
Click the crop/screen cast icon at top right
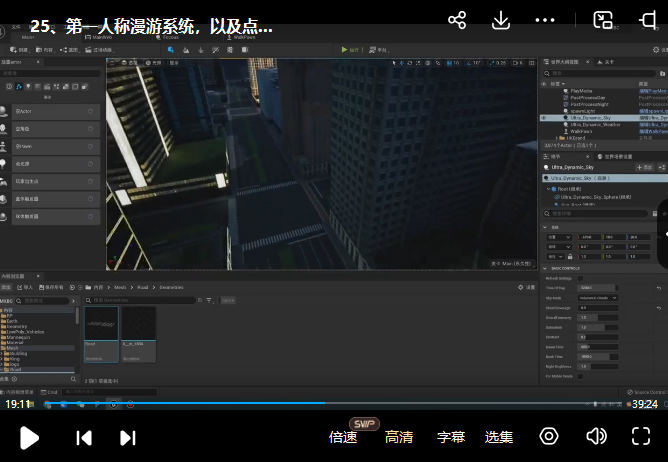pyautogui.click(x=647, y=20)
